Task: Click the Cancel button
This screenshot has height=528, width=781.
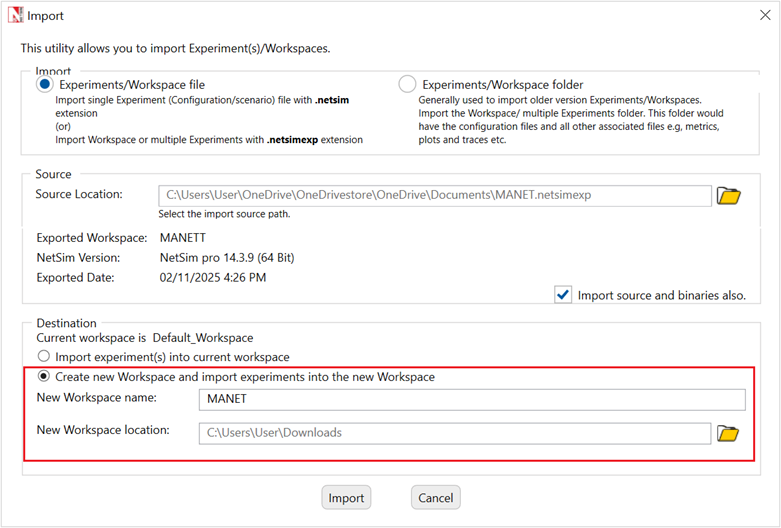Action: click(436, 498)
